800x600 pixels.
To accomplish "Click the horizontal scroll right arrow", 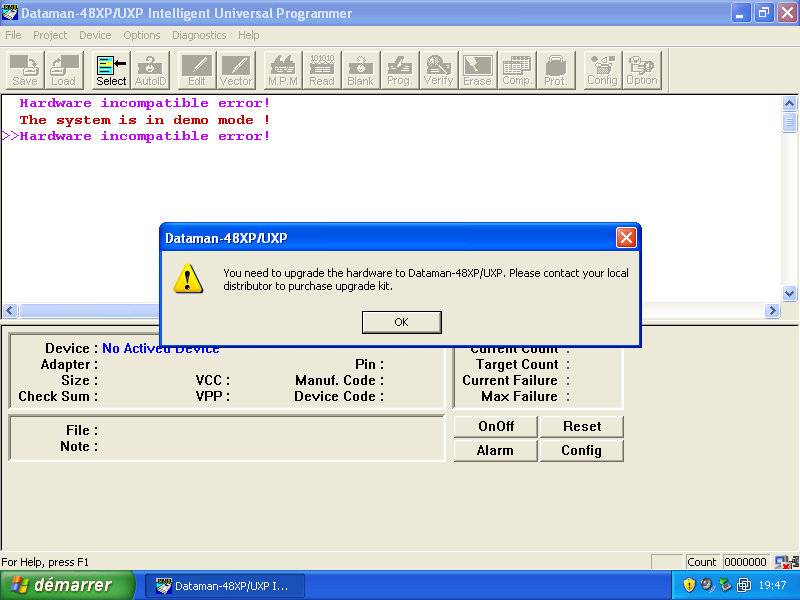I will click(772, 310).
